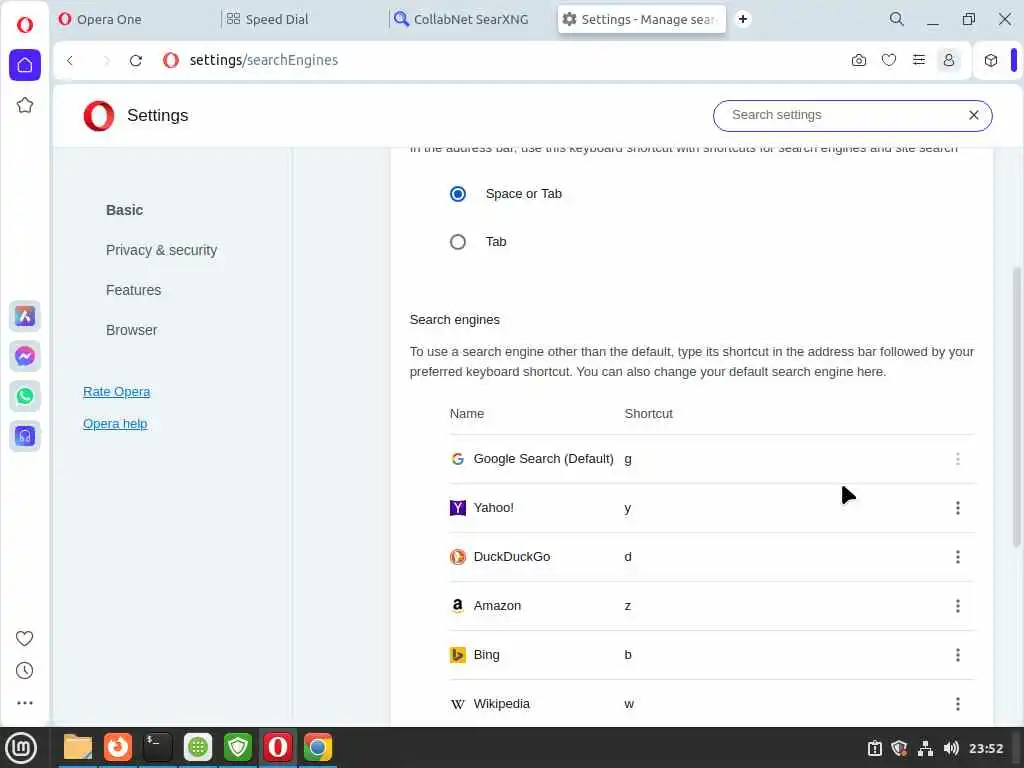Screen dimensions: 1024x768
Task: Open the Speed Dial home sidebar button
Action: click(25, 65)
